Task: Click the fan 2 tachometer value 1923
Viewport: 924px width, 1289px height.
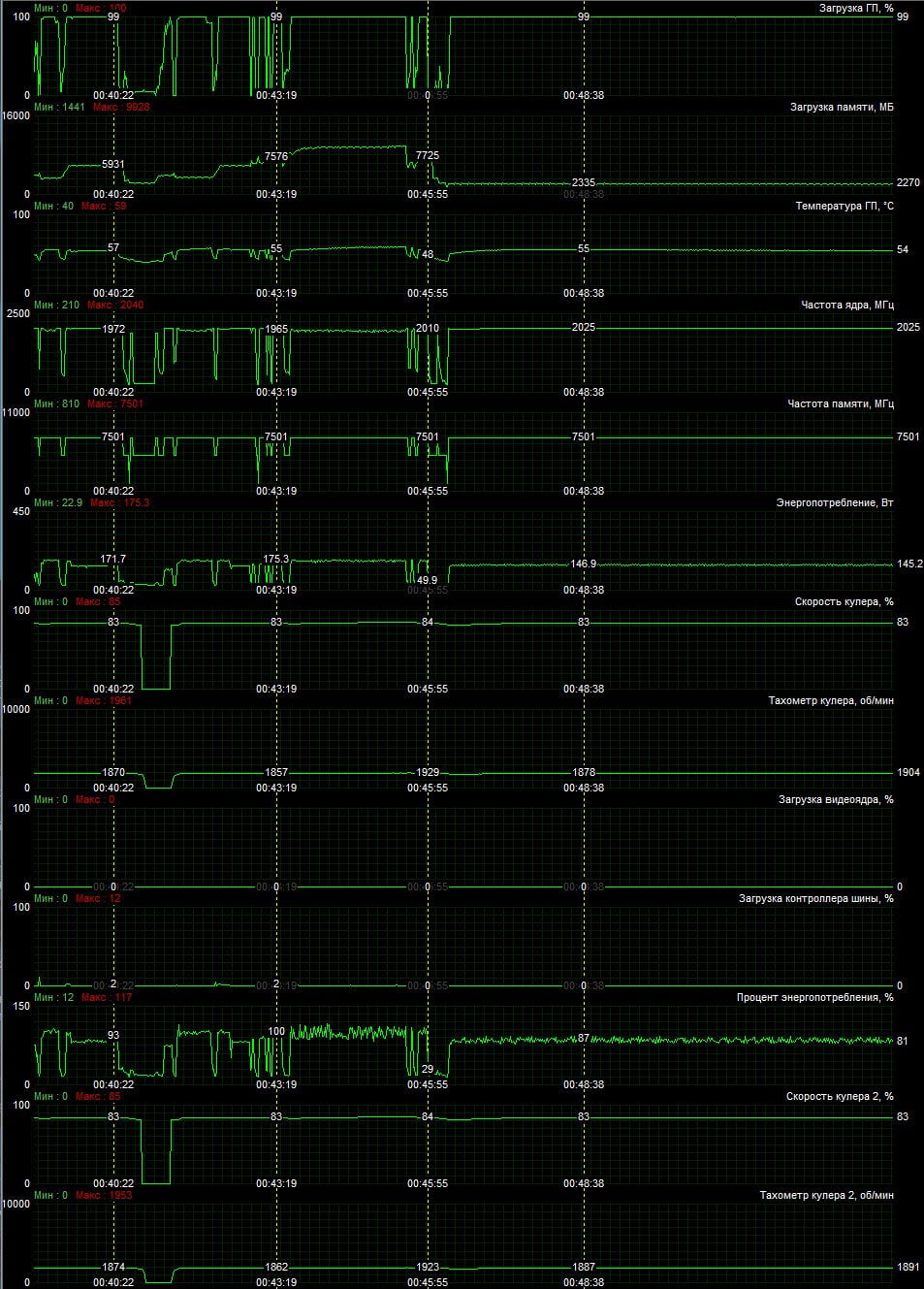Action: tap(428, 1267)
